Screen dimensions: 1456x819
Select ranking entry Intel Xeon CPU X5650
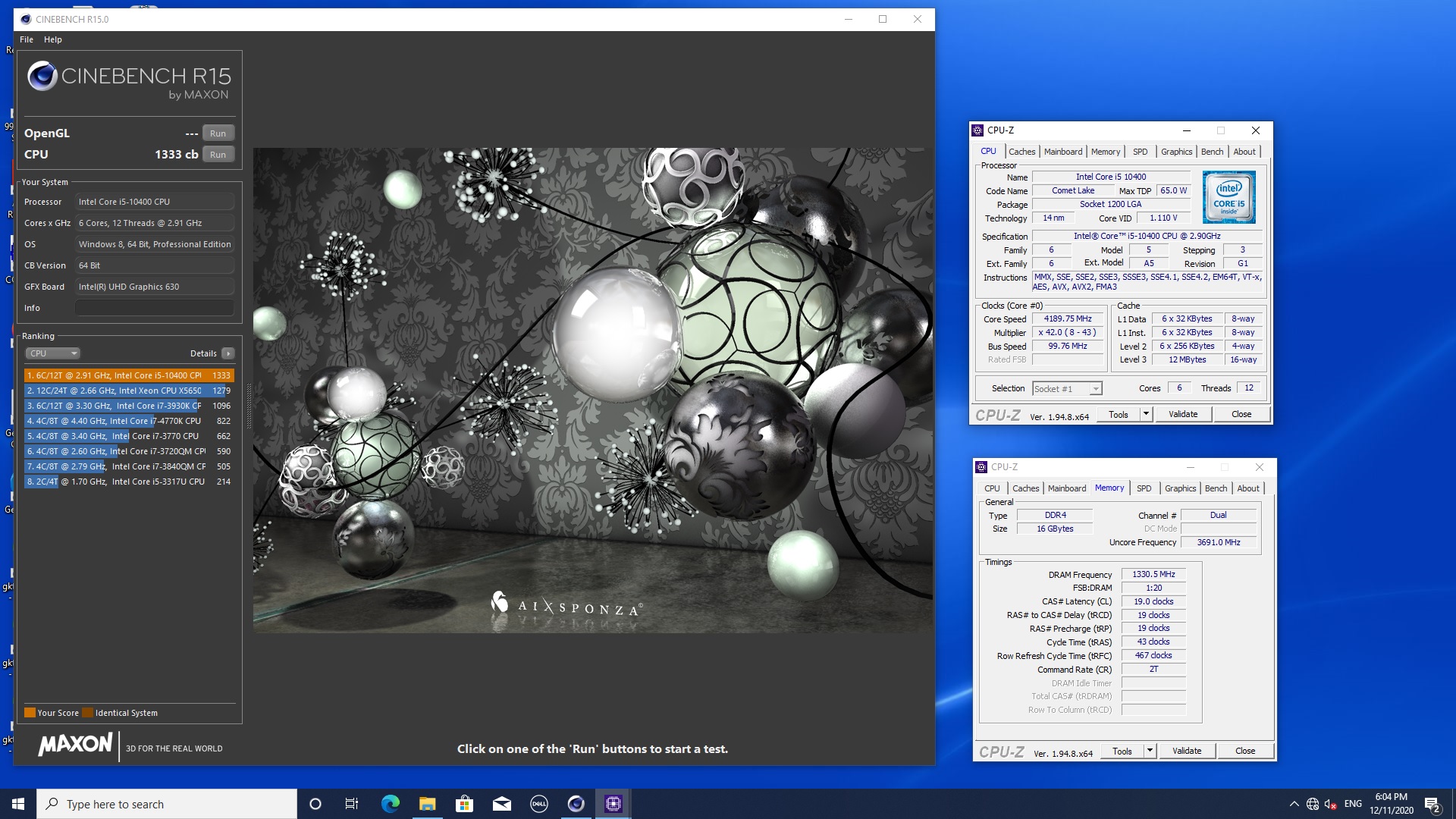click(129, 391)
